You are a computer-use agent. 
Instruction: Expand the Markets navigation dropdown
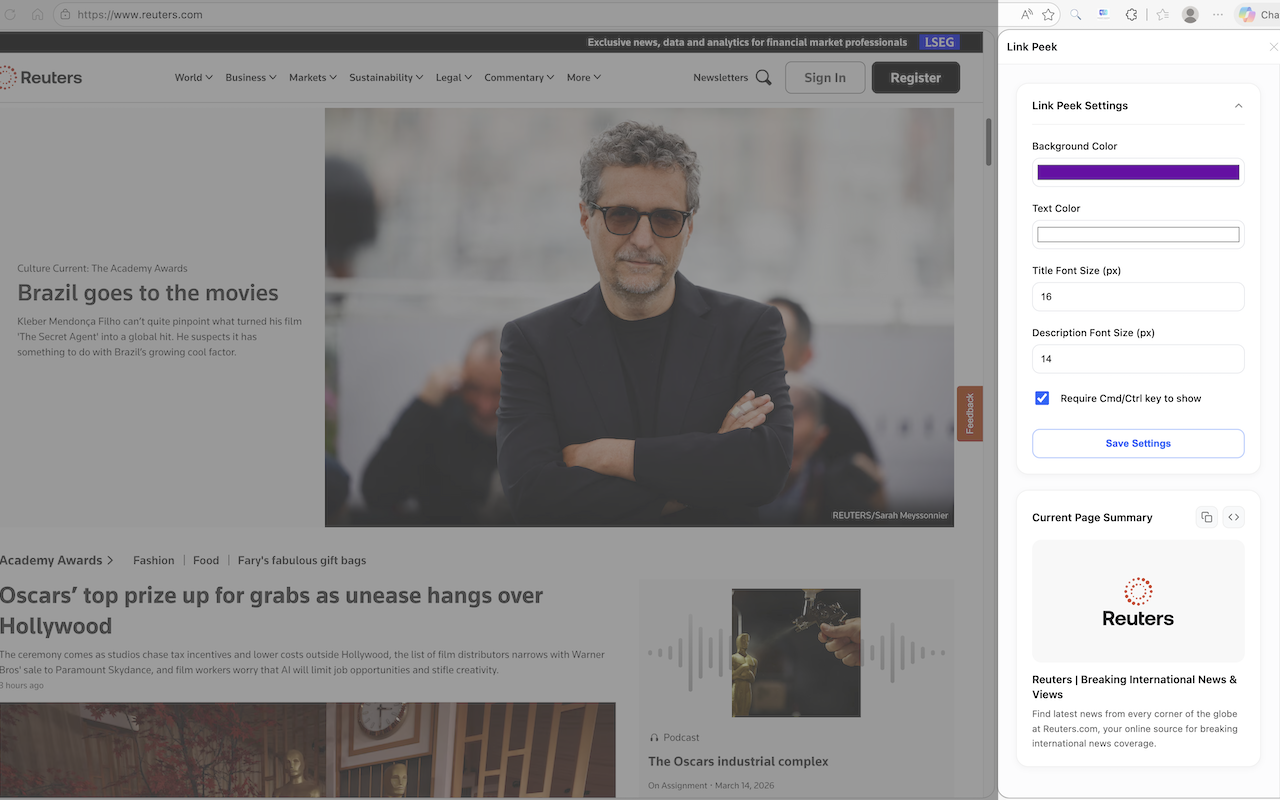(313, 77)
